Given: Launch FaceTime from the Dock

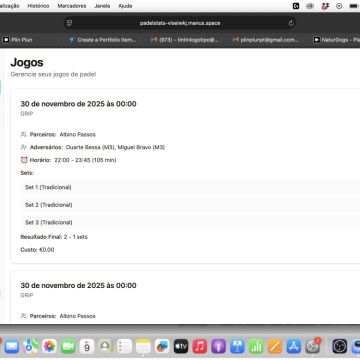Looking at the screenshot, I should click(x=68, y=346).
